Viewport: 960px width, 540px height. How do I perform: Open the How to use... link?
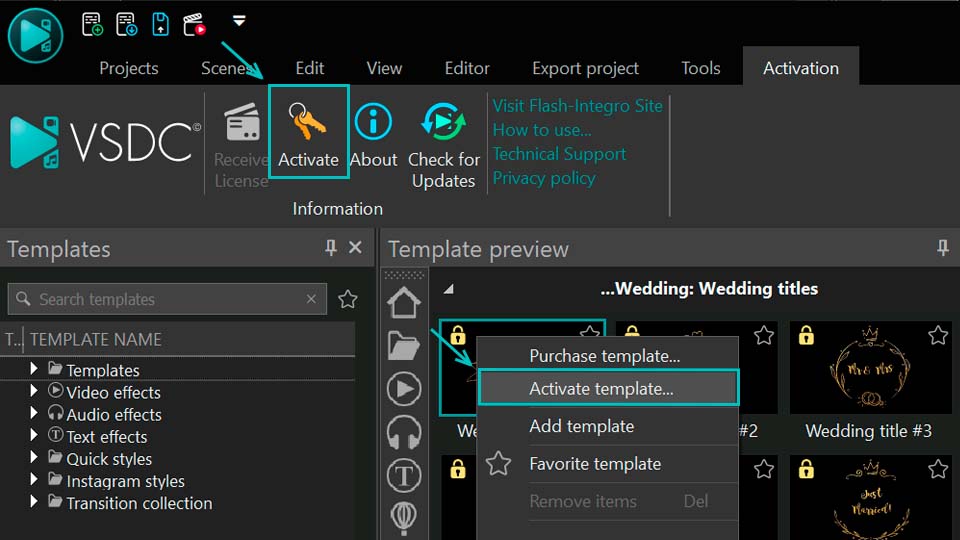(x=542, y=130)
